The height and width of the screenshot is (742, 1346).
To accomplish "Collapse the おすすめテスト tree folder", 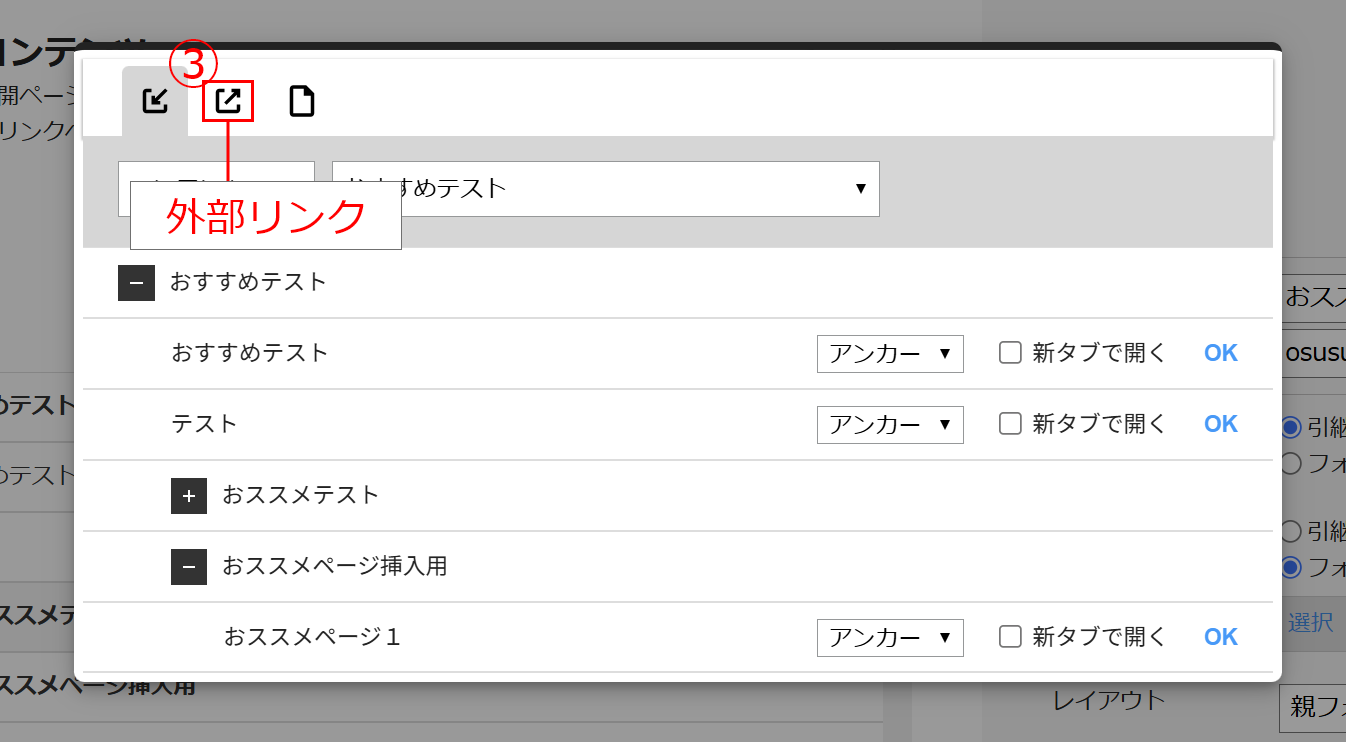I will tap(136, 283).
